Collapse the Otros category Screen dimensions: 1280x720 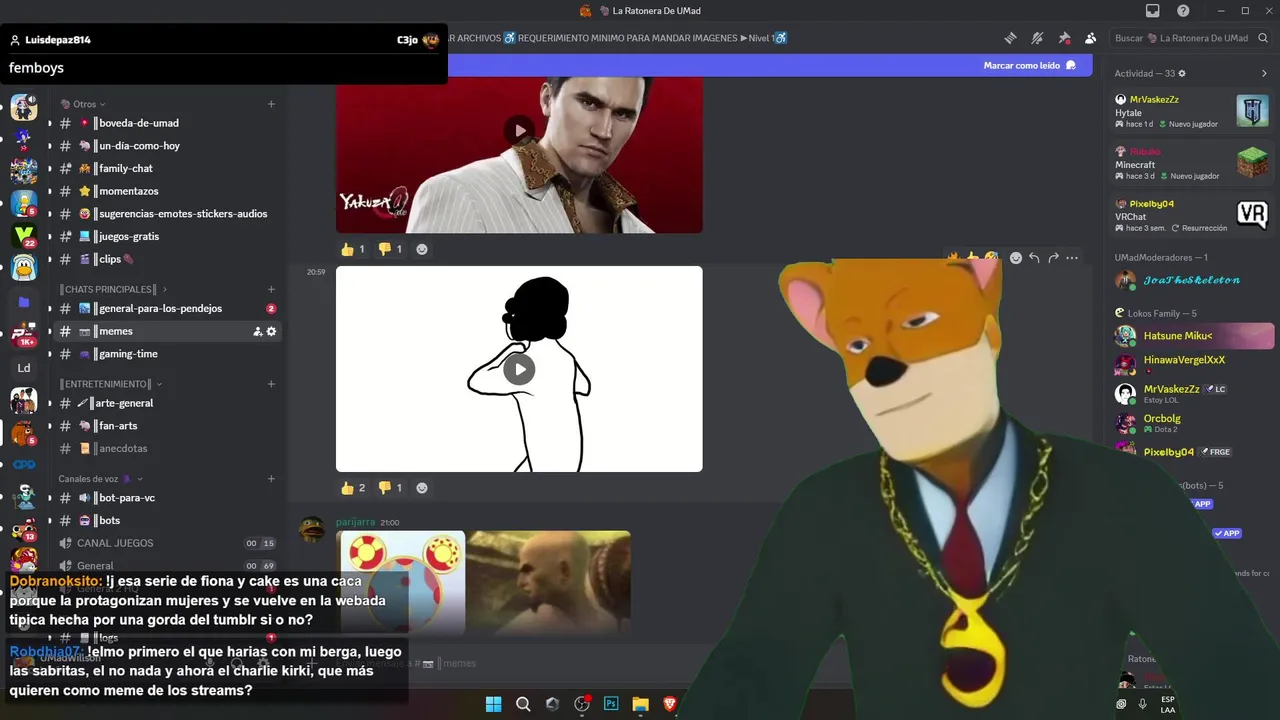85,104
